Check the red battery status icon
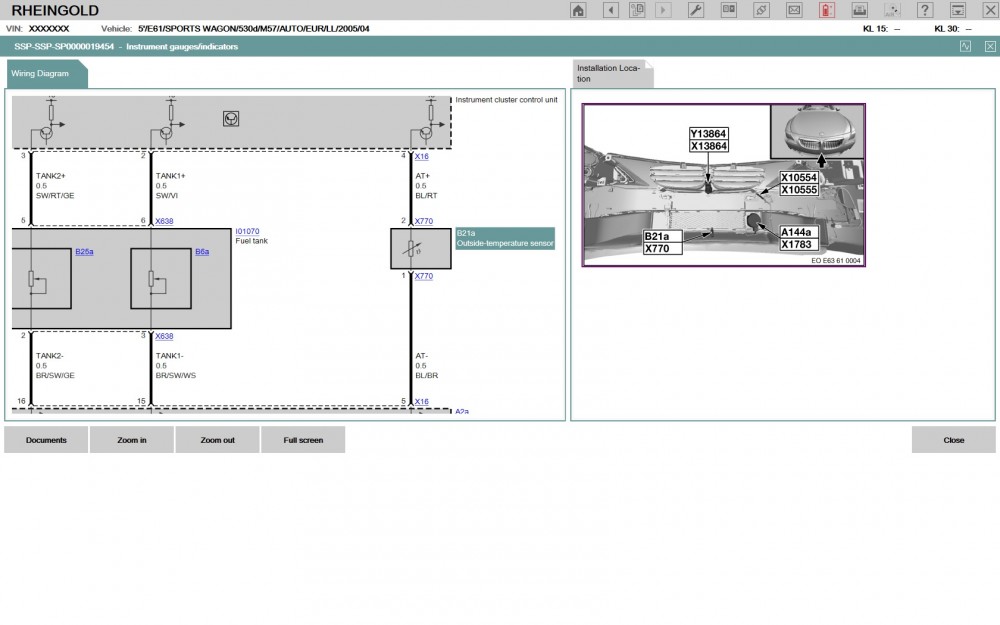This screenshot has height=625, width=1000. point(827,10)
